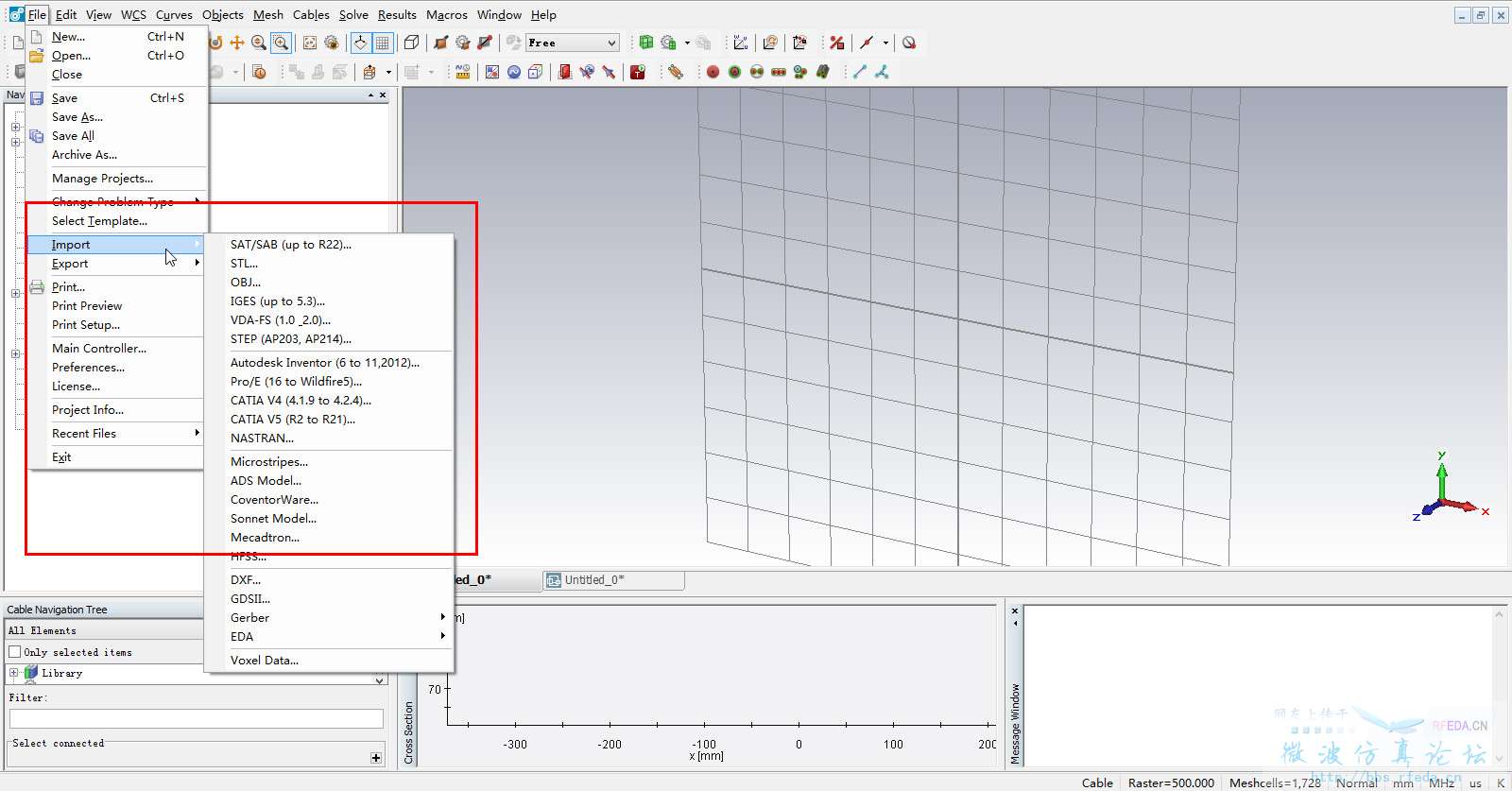Click the blue diagonal line tool icon
This screenshot has width=1512, height=791.
pyautogui.click(x=860, y=72)
